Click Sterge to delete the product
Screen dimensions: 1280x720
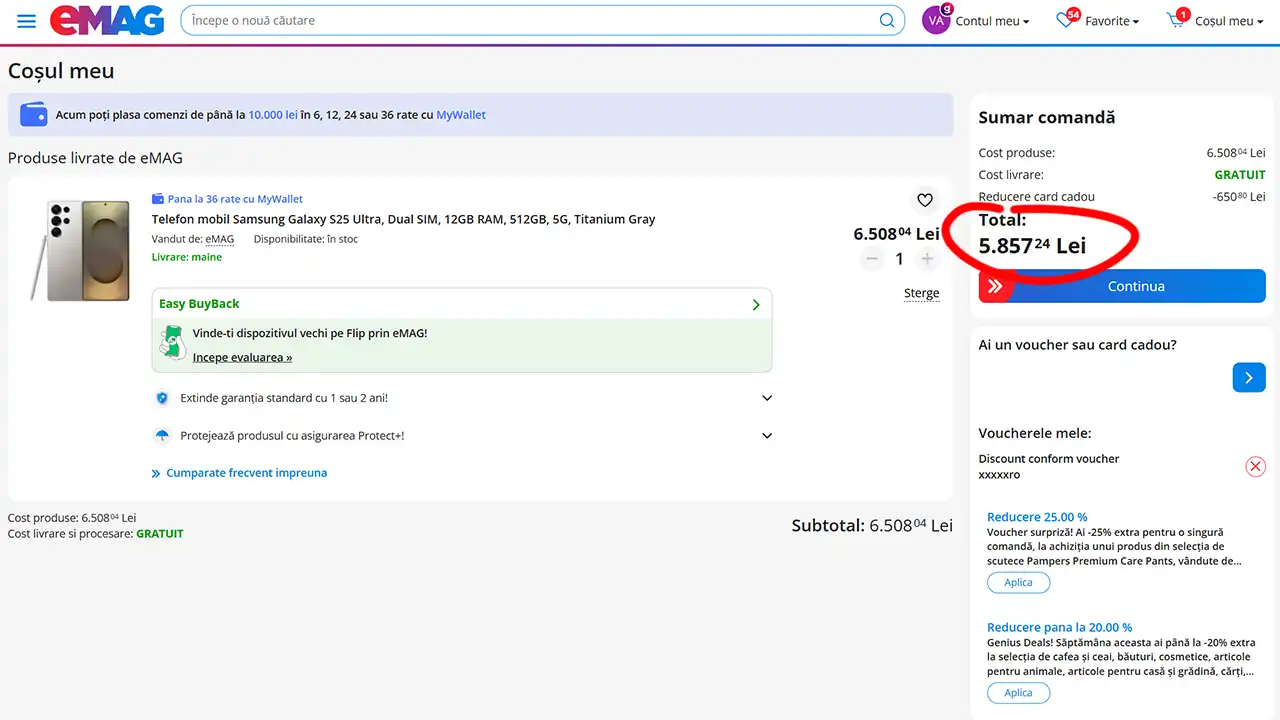921,293
